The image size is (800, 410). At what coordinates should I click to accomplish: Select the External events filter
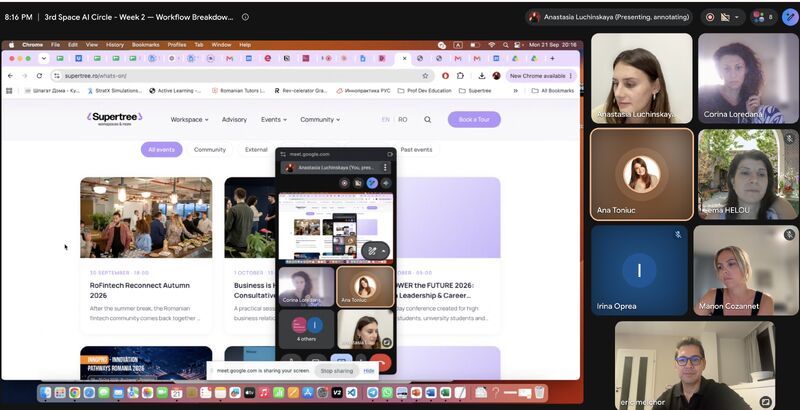point(256,149)
